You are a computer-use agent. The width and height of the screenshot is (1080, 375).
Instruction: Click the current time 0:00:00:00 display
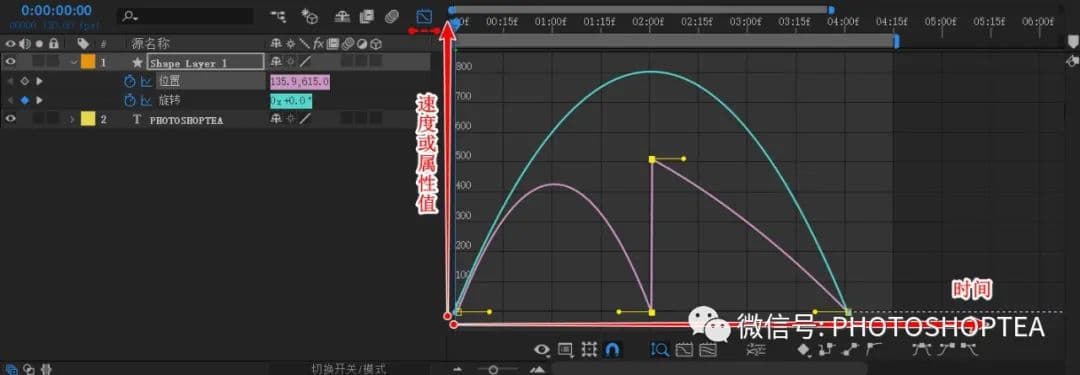(x=56, y=10)
